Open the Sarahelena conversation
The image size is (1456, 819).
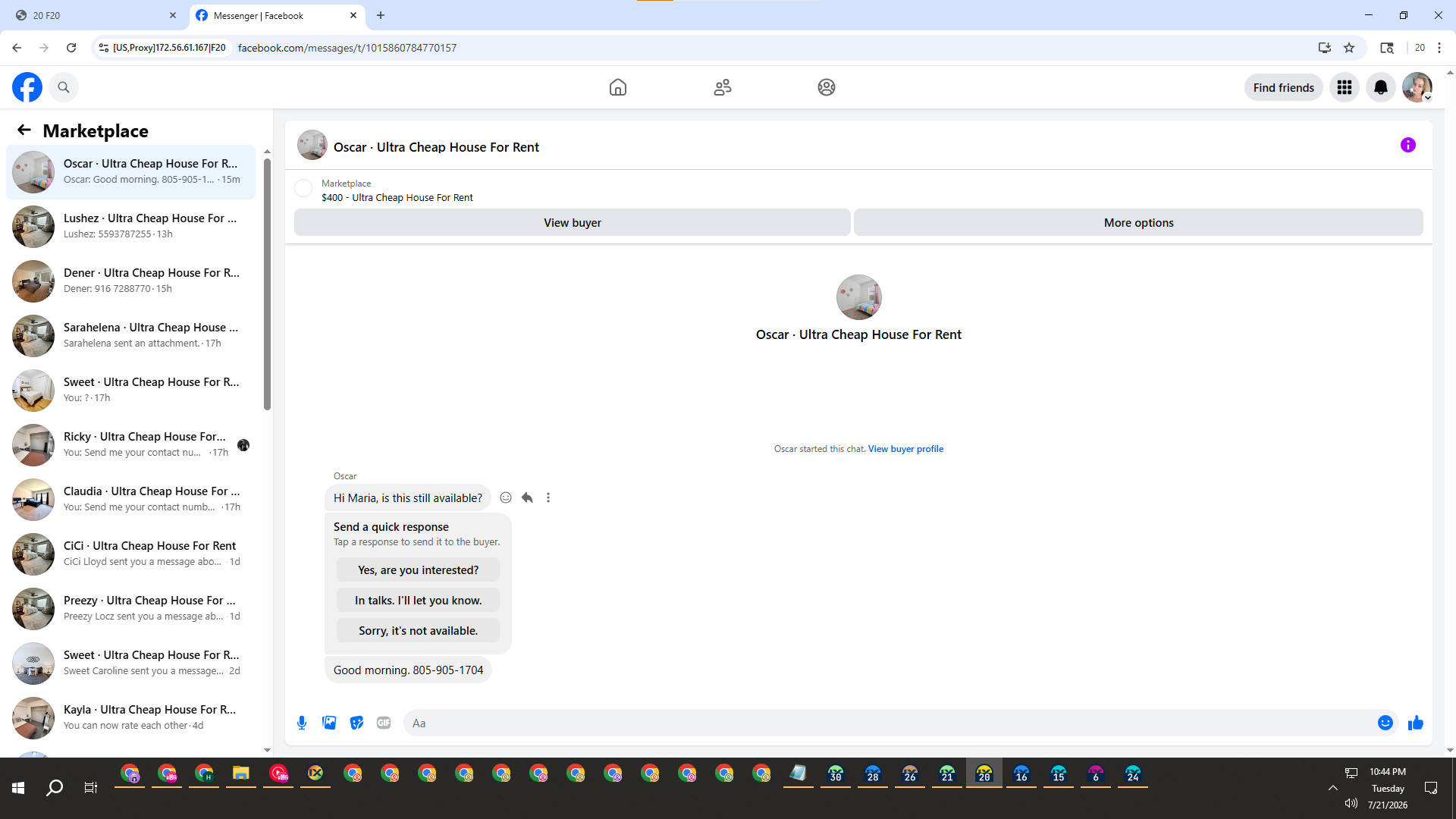pyautogui.click(x=131, y=336)
